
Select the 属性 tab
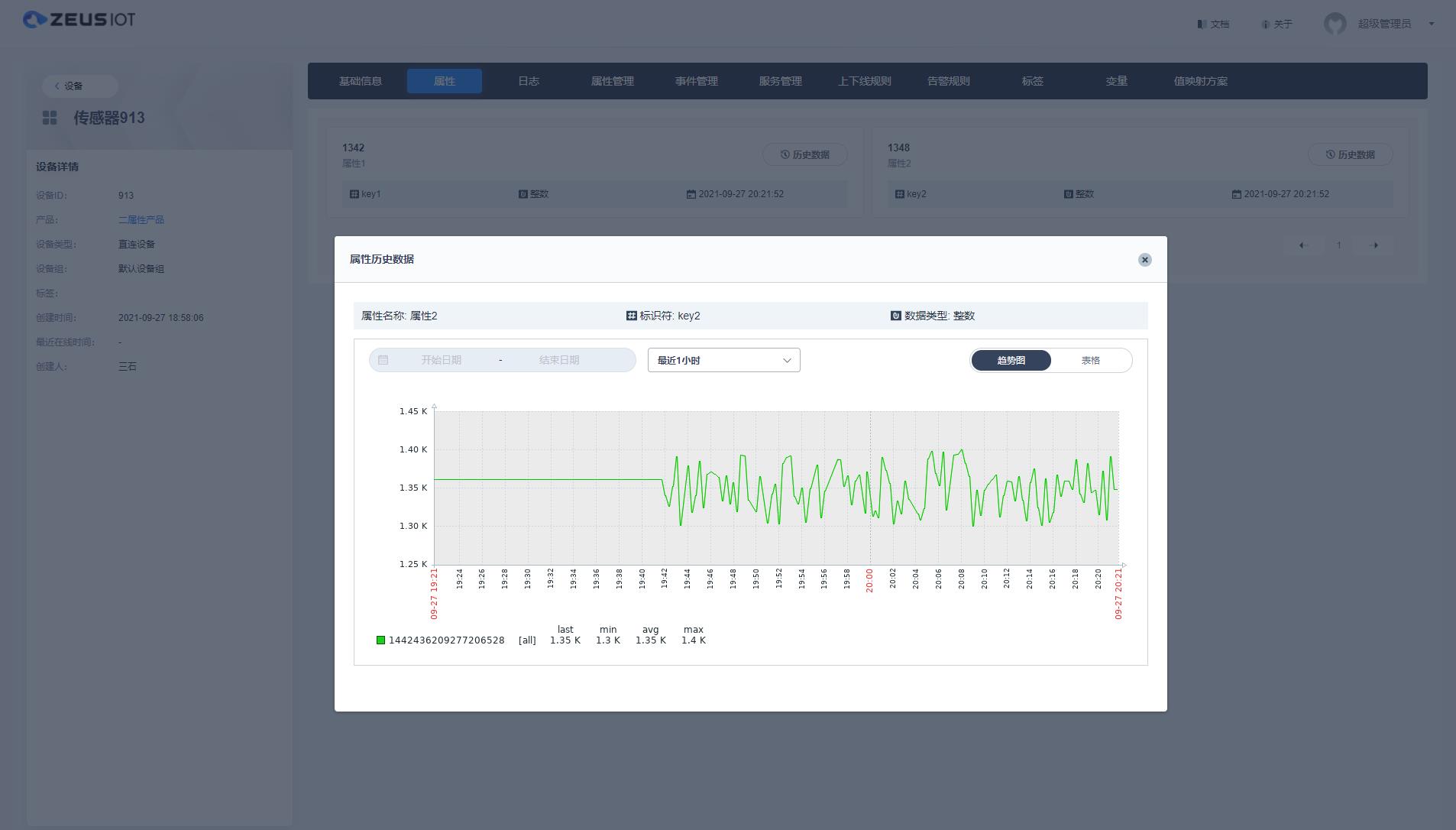tap(445, 81)
